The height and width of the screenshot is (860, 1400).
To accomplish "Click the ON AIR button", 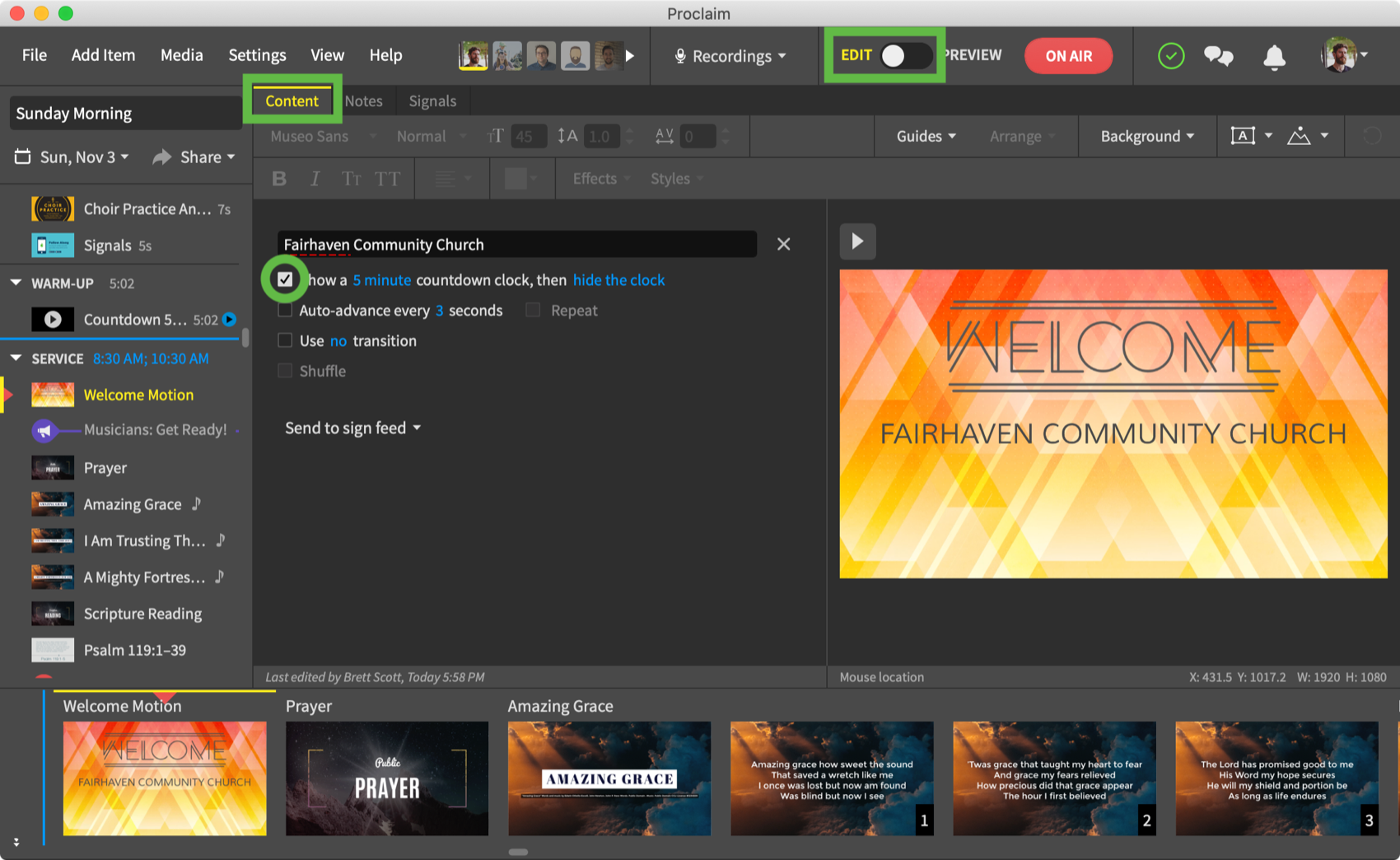I will pos(1068,56).
